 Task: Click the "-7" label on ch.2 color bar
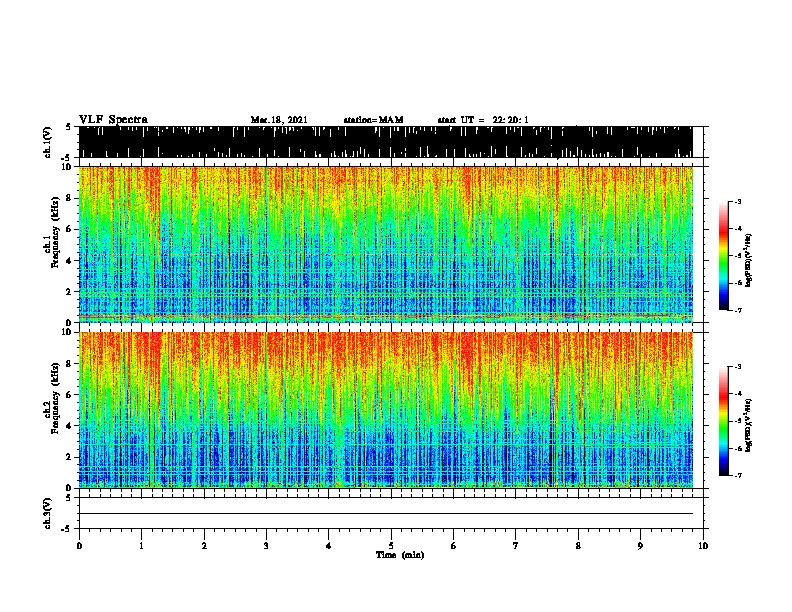click(738, 475)
